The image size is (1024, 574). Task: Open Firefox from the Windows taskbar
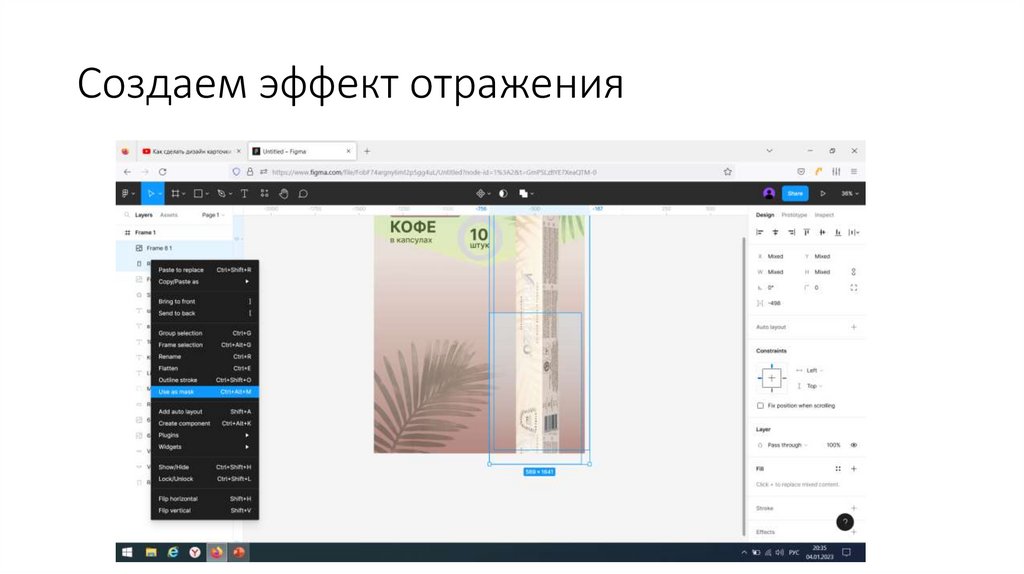point(216,552)
